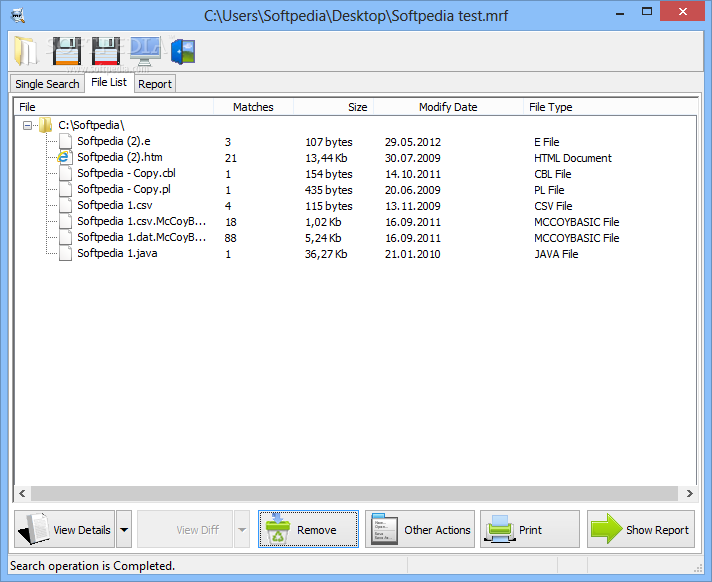Click the first black floppy disk save icon
The width and height of the screenshot is (712, 582).
coord(67,51)
